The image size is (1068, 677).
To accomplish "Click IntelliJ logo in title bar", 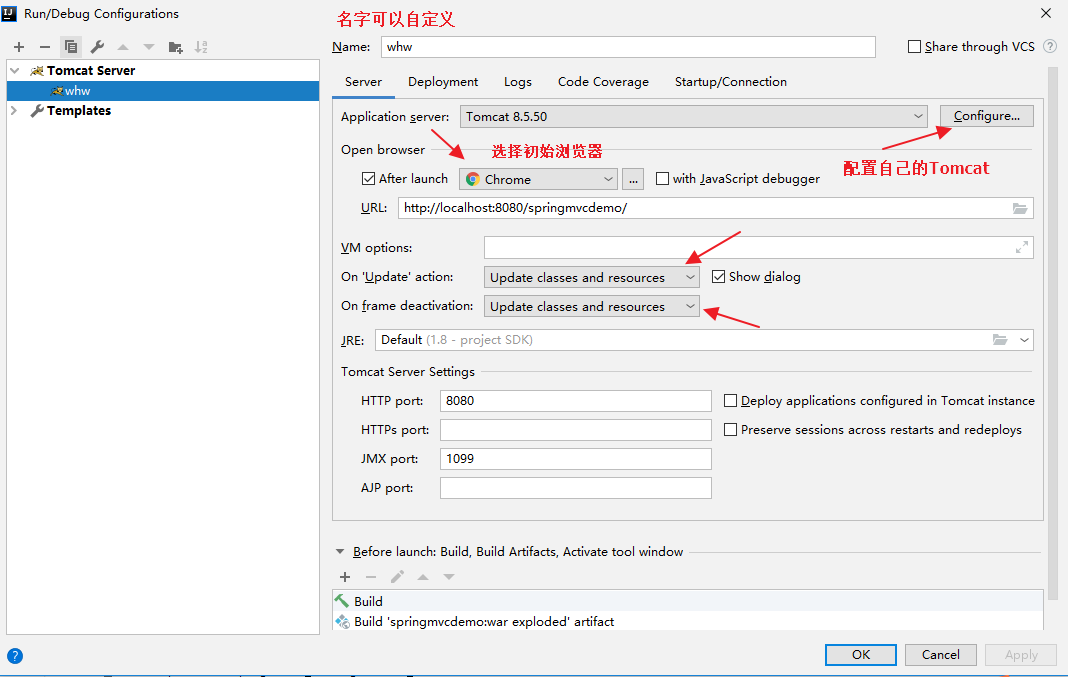I will click(x=9, y=14).
